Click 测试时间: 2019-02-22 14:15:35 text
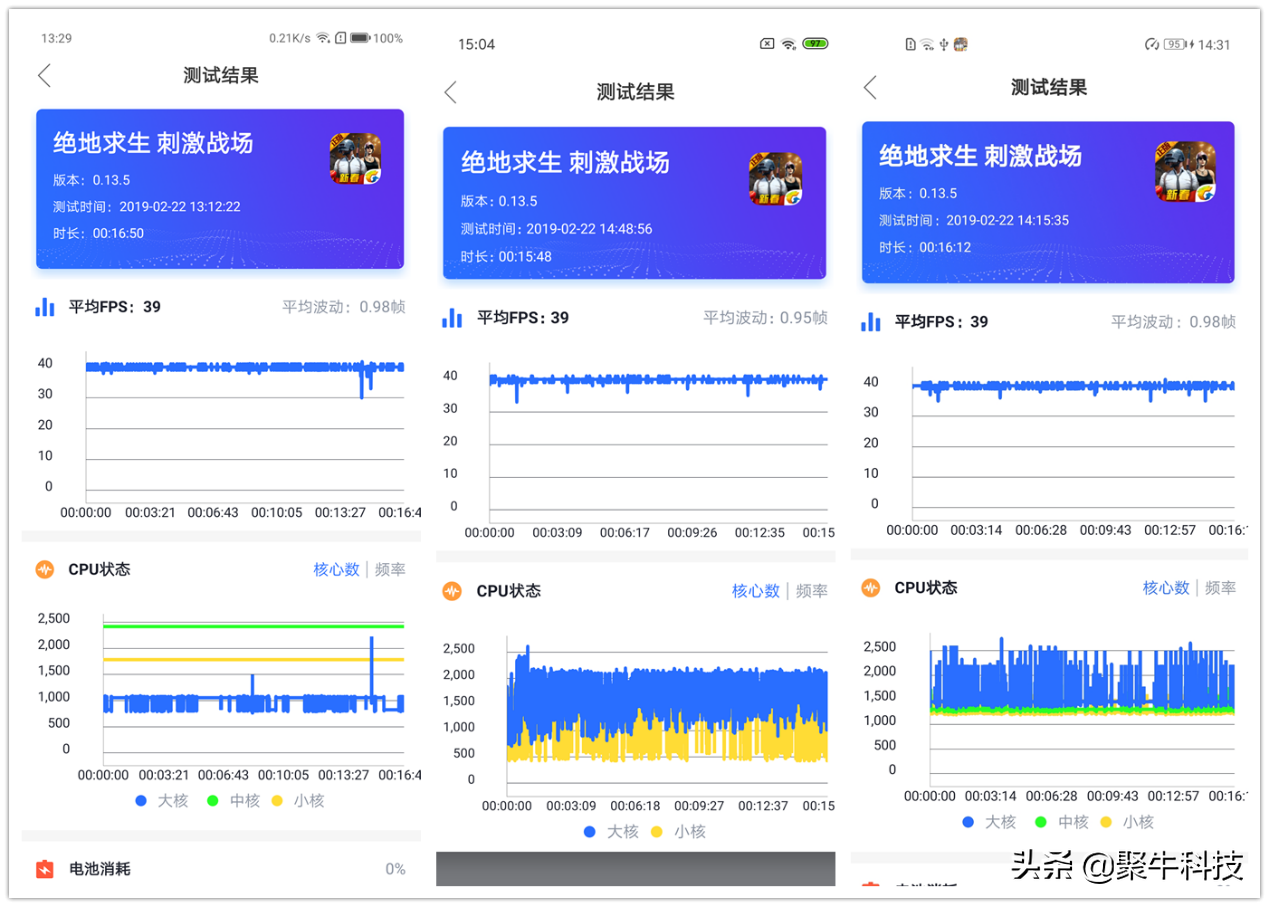 click(974, 220)
